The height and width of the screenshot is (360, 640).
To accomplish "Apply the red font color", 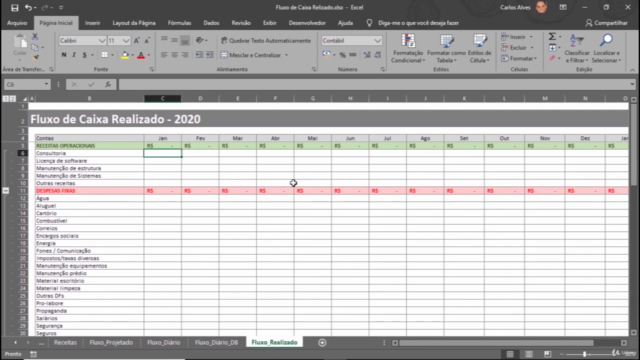I will tap(141, 55).
